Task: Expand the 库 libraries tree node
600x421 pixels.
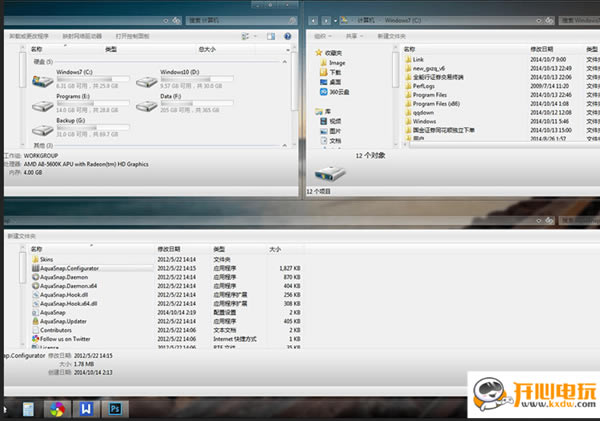Action: click(323, 111)
